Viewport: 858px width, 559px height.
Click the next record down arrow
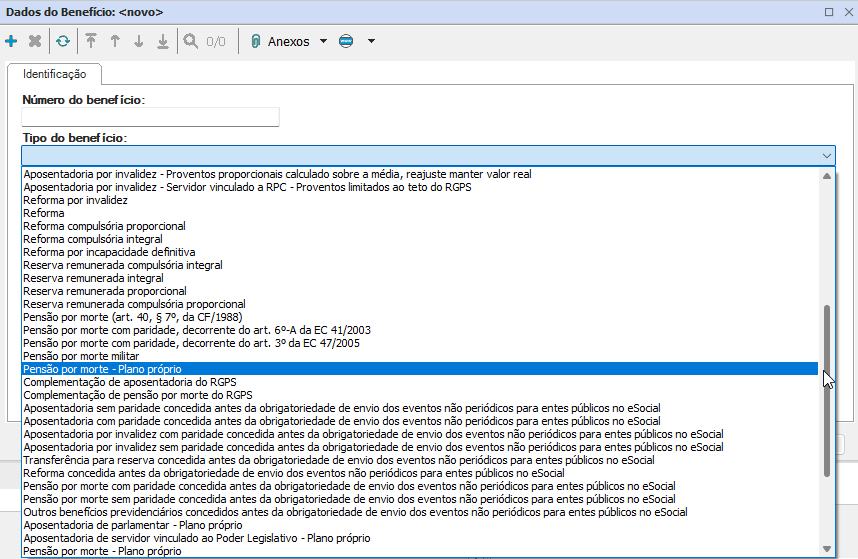139,41
